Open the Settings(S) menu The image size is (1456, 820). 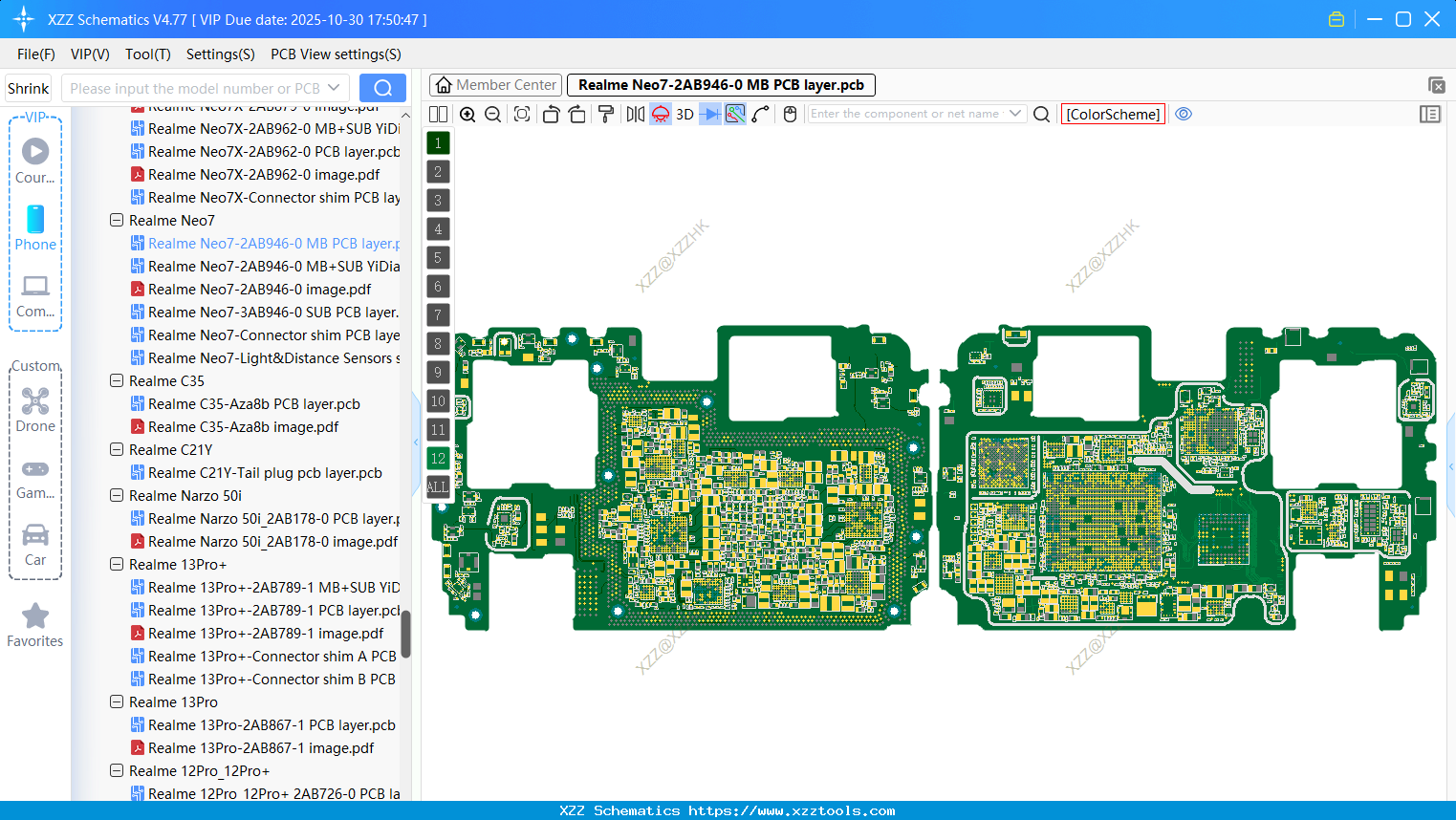pyautogui.click(x=220, y=54)
